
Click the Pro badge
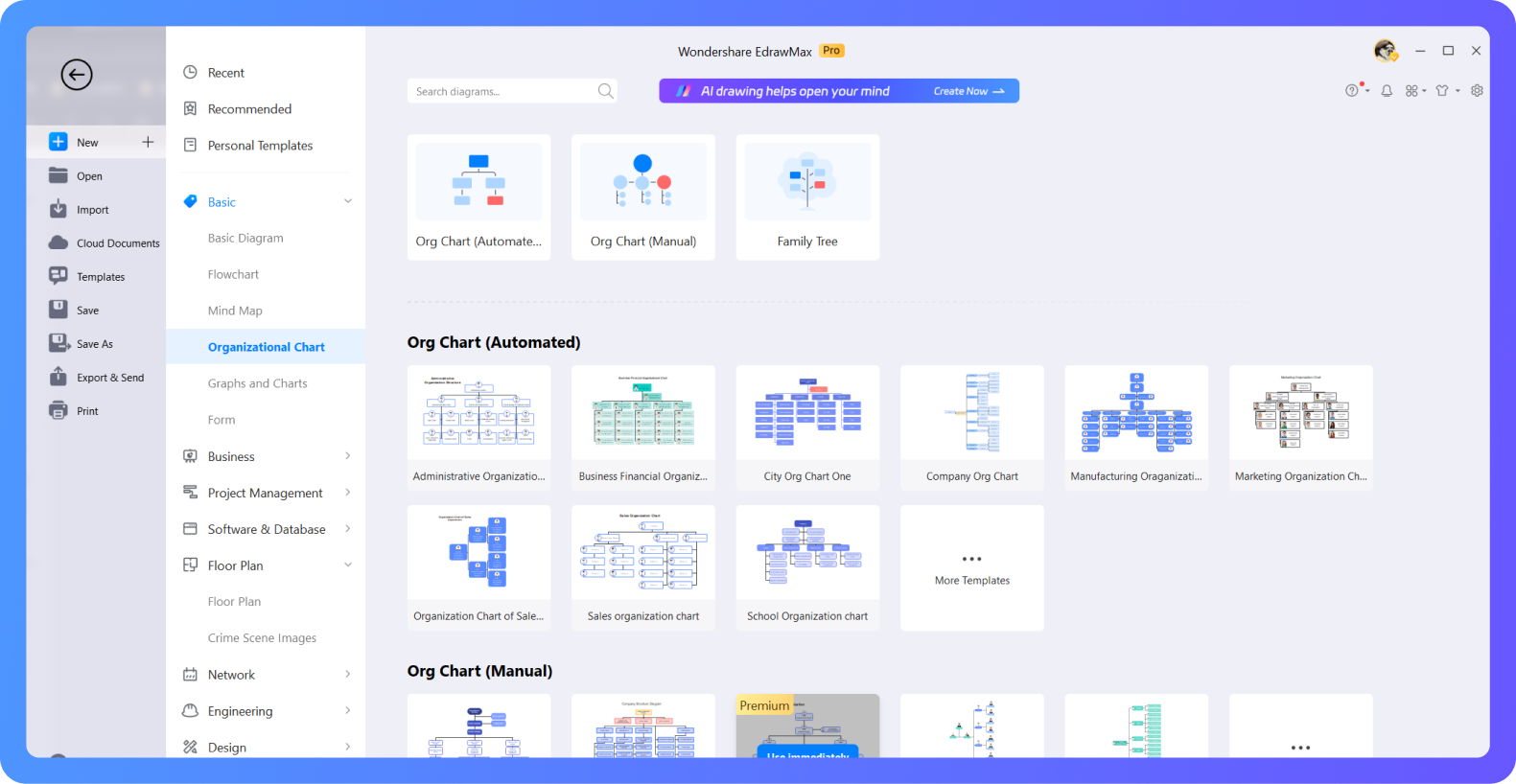coord(831,51)
